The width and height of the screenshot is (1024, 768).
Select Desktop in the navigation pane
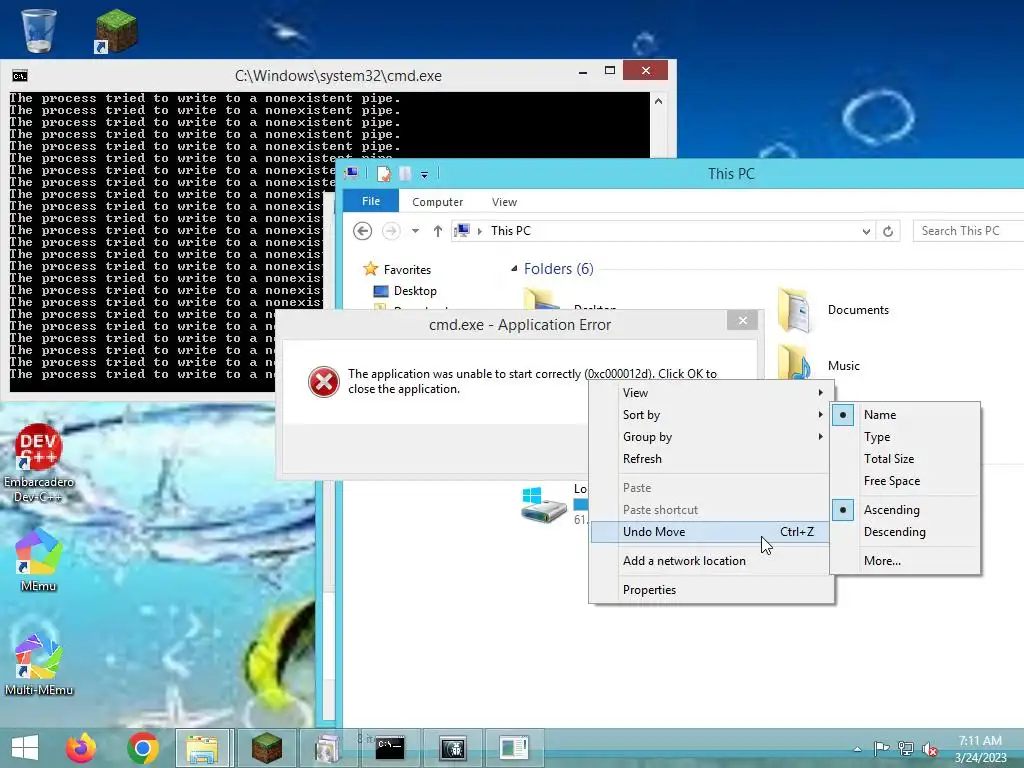tap(415, 291)
